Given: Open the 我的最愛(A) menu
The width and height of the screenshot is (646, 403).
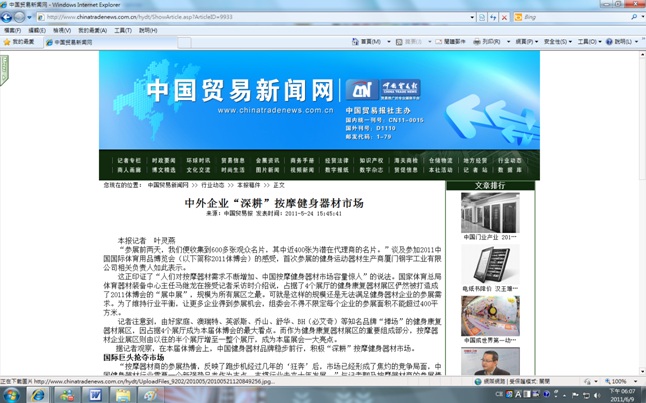Looking at the screenshot, I should coord(92,30).
